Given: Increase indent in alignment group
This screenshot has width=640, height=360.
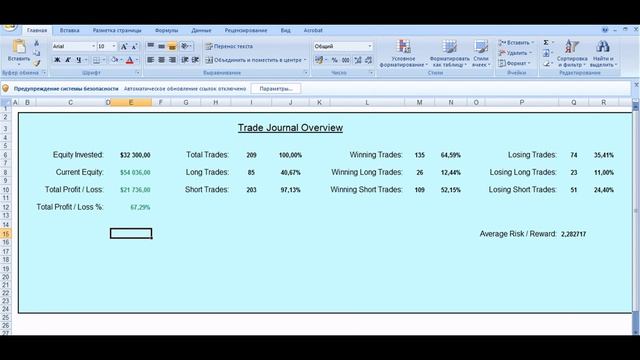Looking at the screenshot, I should point(196,60).
